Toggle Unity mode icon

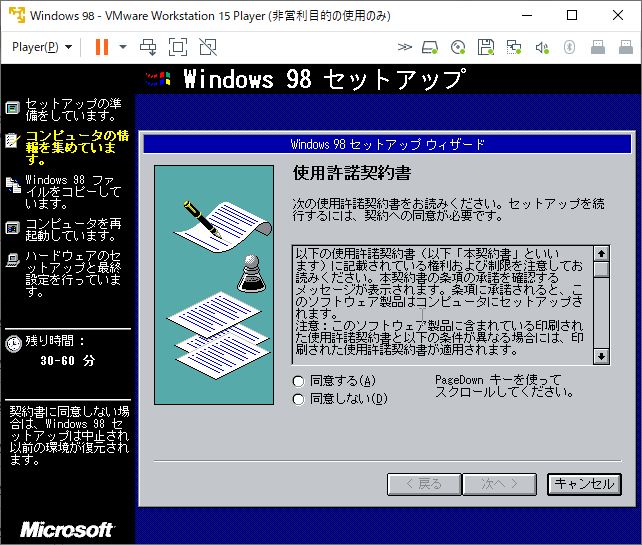tap(208, 47)
